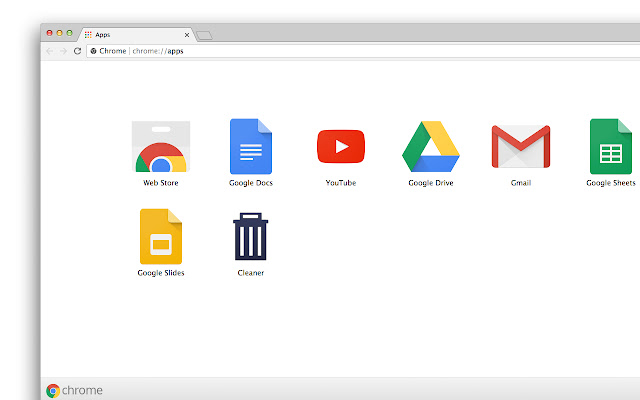
Task: Go back with the back arrow
Action: click(49, 51)
